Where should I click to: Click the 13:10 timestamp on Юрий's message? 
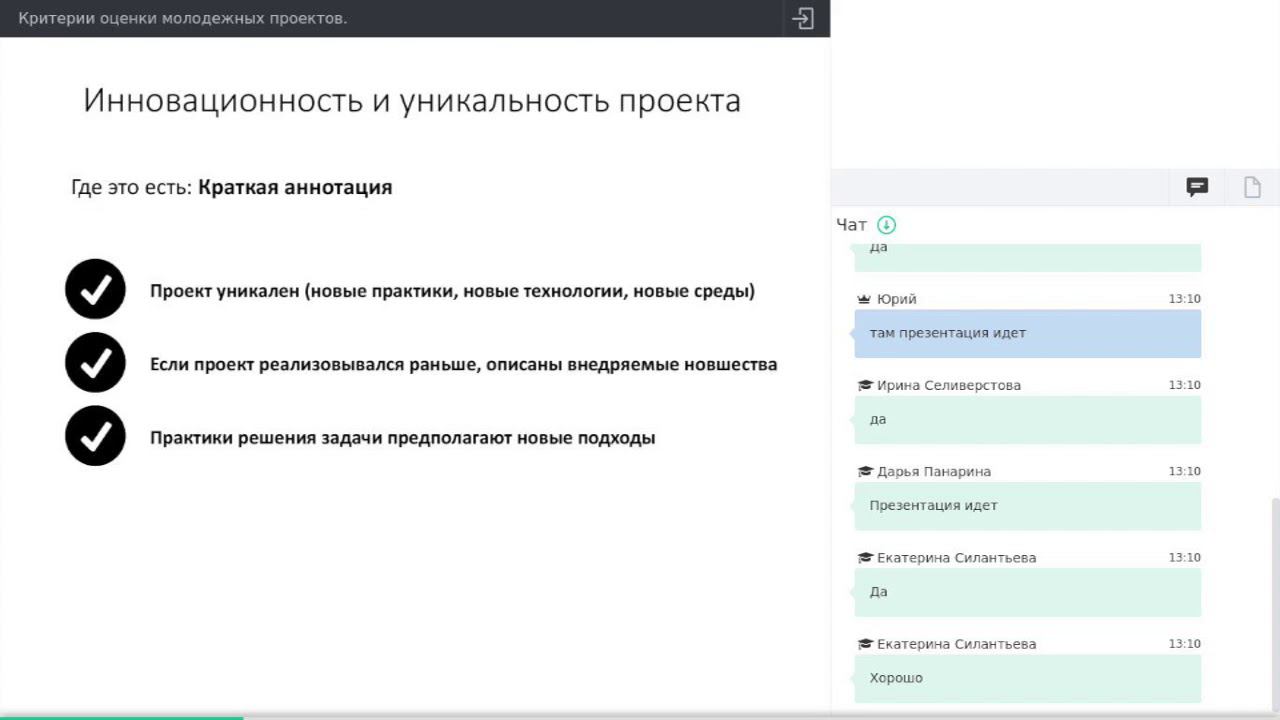tap(1185, 299)
